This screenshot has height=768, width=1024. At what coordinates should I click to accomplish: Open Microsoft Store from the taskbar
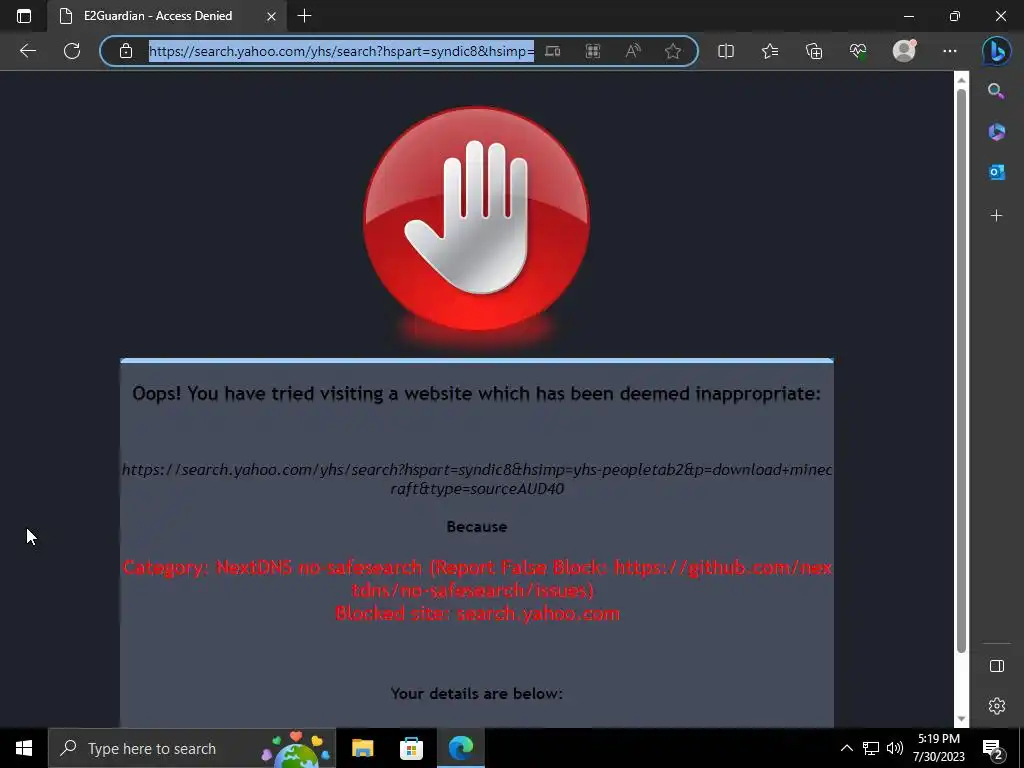[x=411, y=748]
